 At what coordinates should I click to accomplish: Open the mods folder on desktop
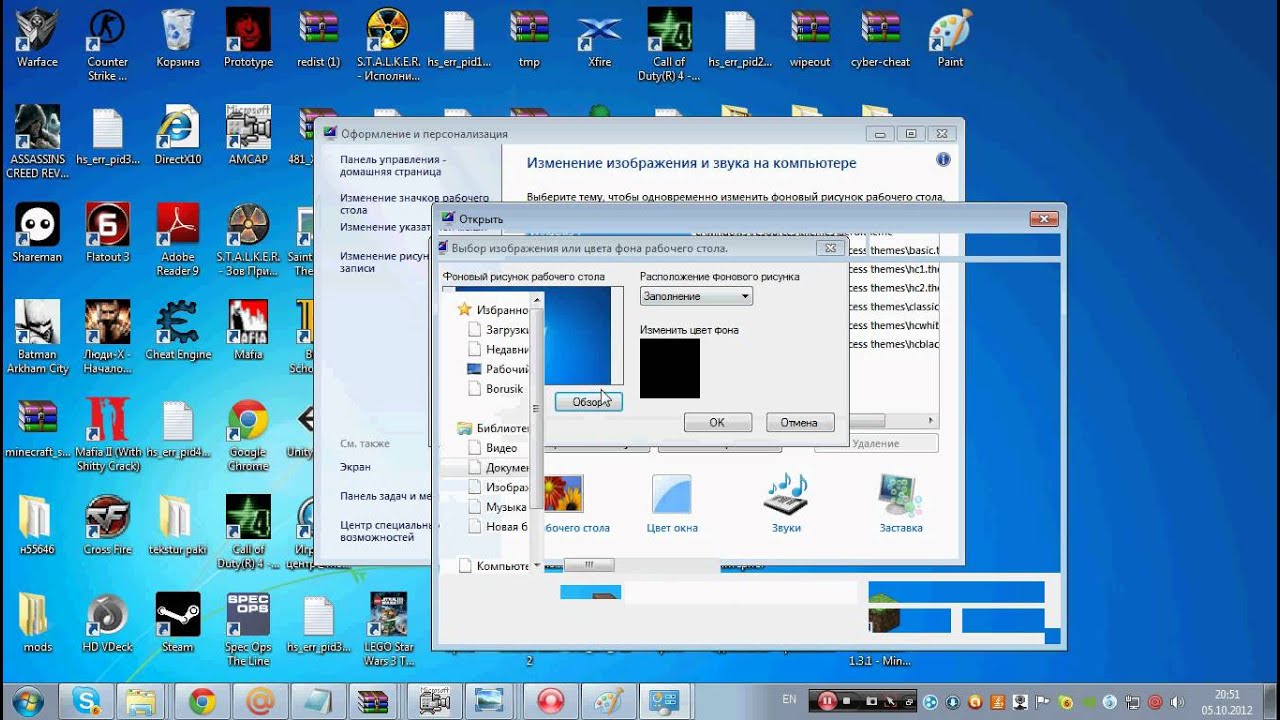click(x=37, y=622)
